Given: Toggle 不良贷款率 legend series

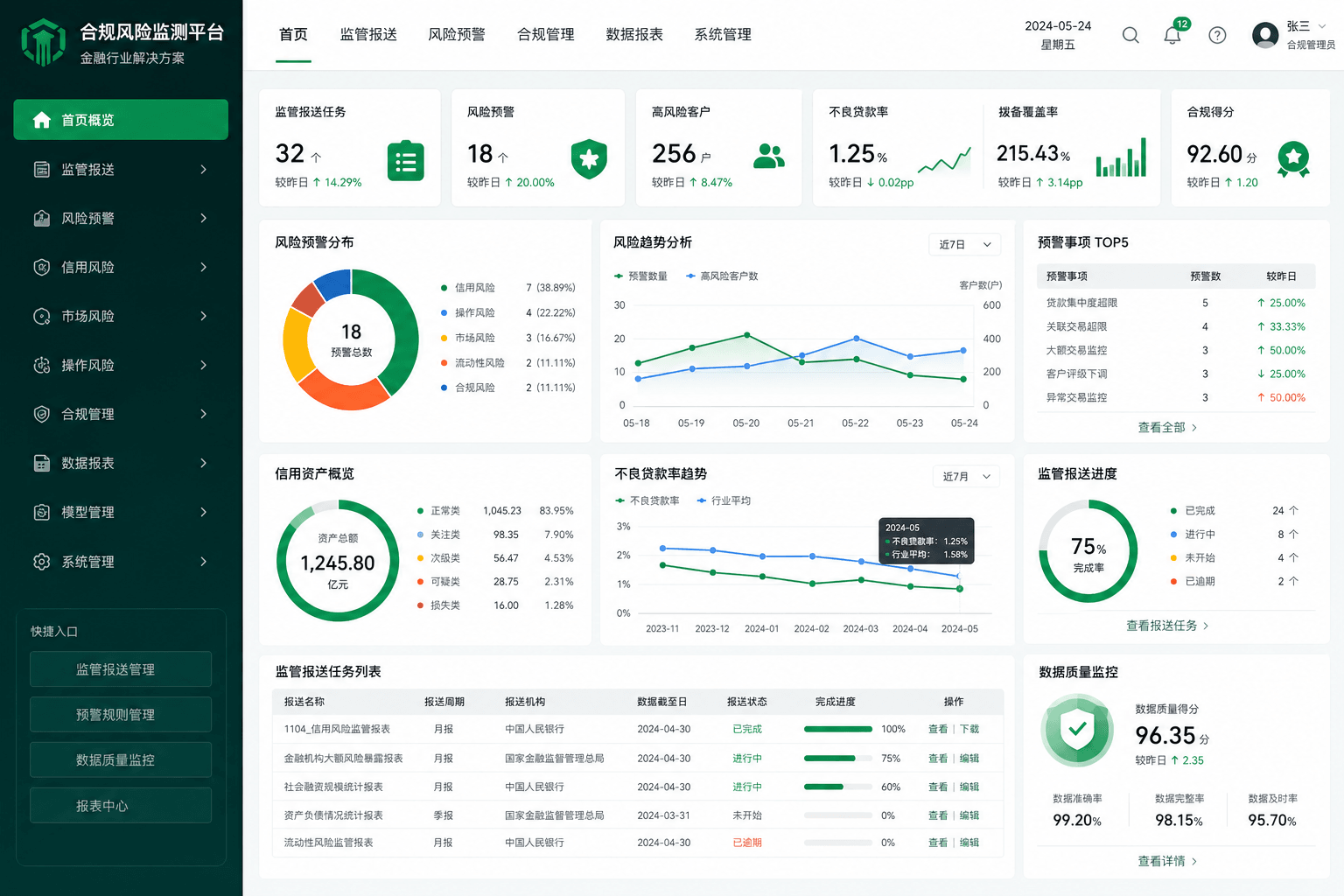Looking at the screenshot, I should 647,500.
